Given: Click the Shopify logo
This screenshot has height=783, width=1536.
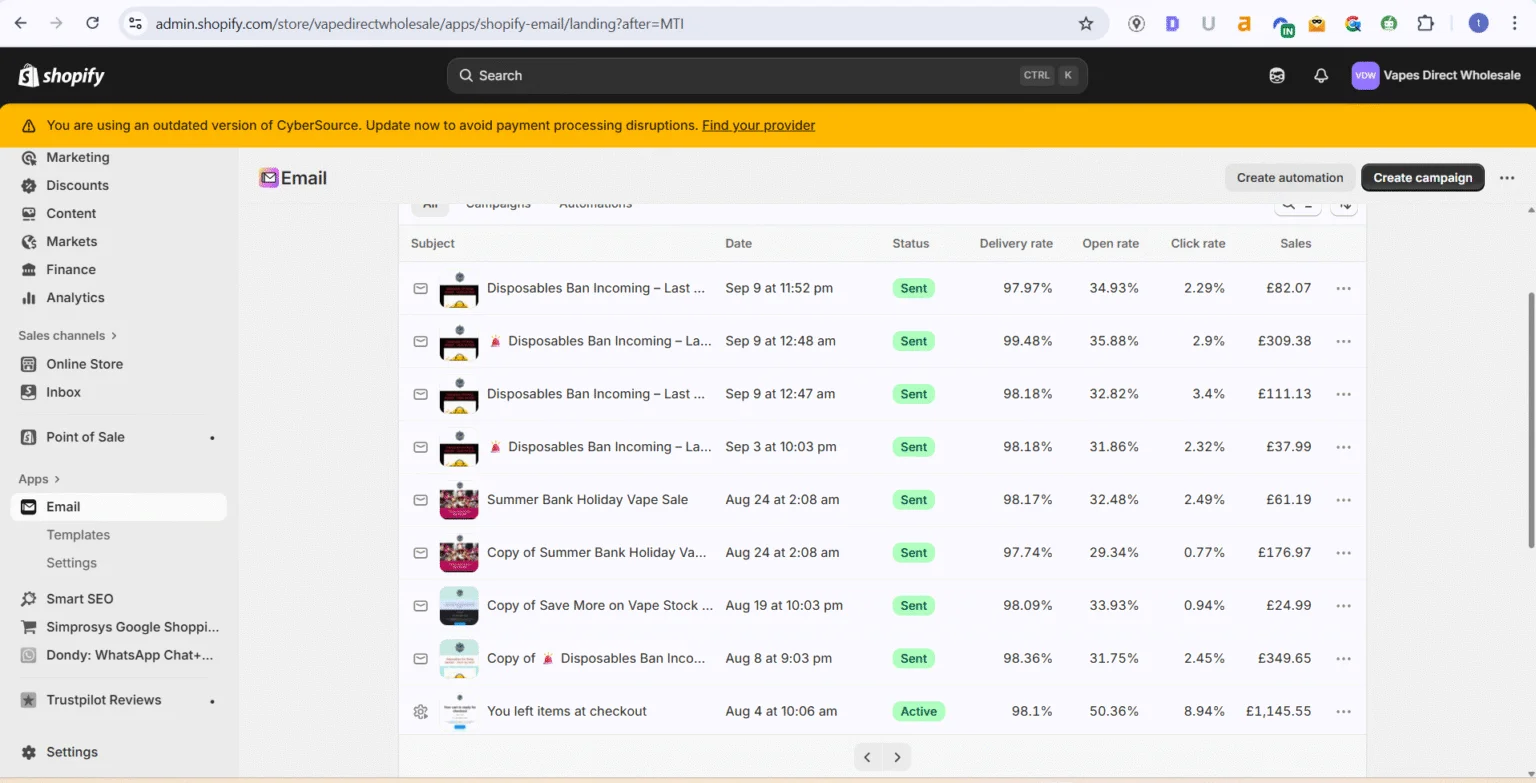Looking at the screenshot, I should click(61, 76).
